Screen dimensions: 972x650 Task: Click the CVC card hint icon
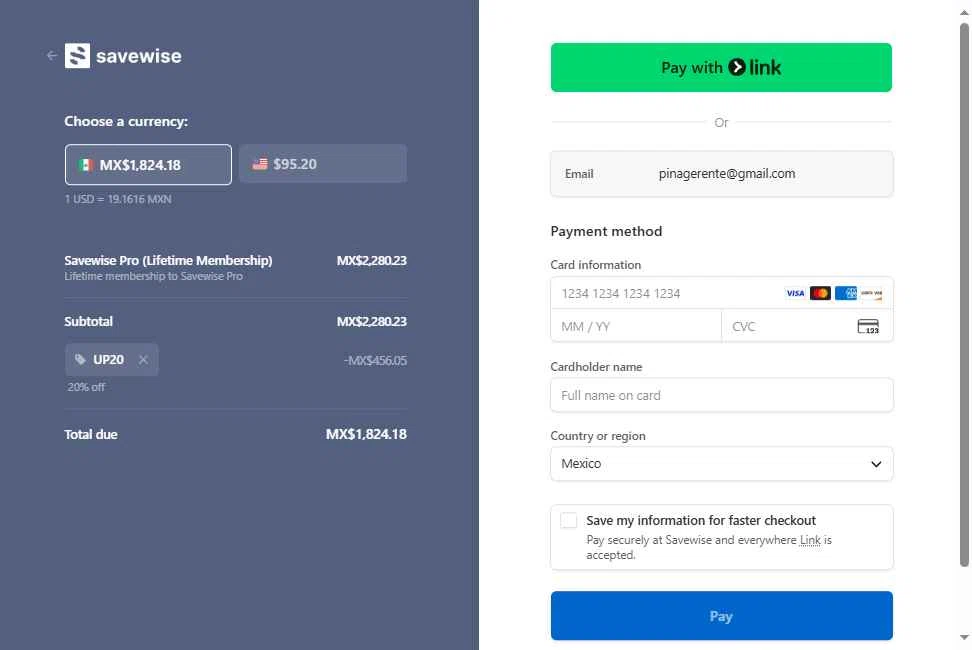(868, 327)
